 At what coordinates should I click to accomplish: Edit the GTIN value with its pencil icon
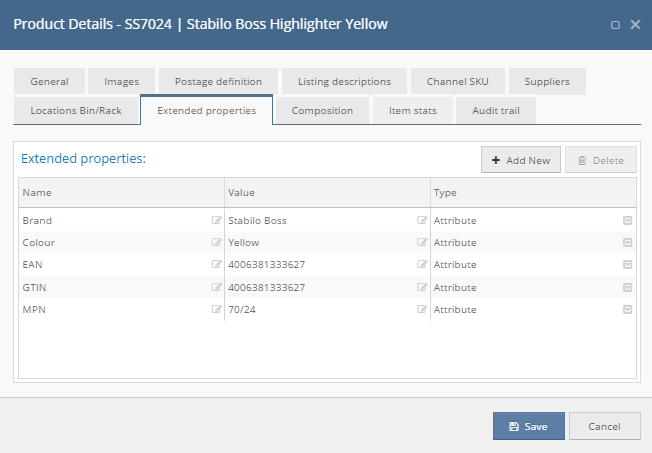[422, 287]
